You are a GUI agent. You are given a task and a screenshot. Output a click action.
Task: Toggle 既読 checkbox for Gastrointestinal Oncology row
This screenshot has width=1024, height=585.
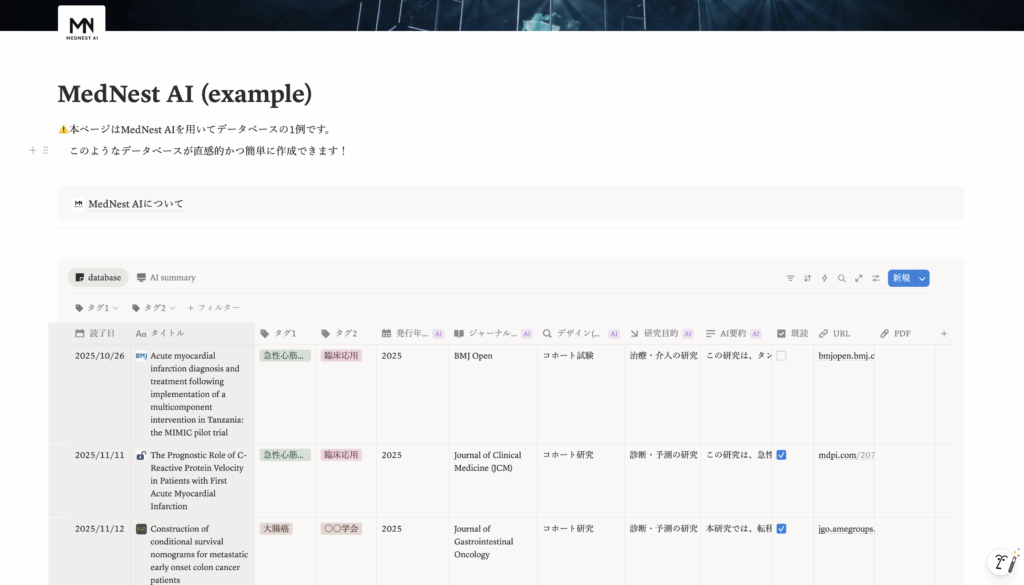coord(781,529)
